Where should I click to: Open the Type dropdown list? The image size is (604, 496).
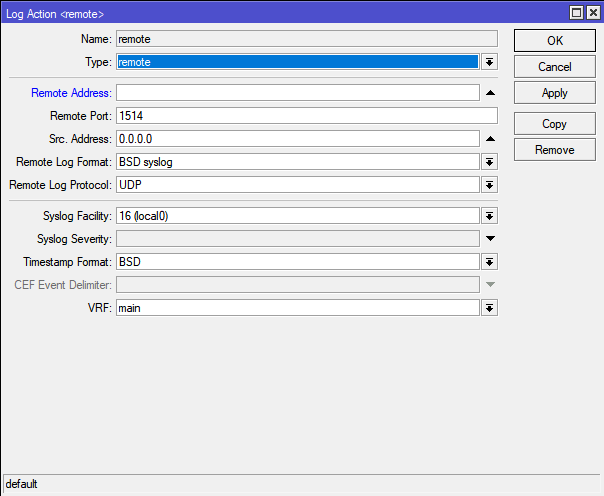tap(490, 62)
